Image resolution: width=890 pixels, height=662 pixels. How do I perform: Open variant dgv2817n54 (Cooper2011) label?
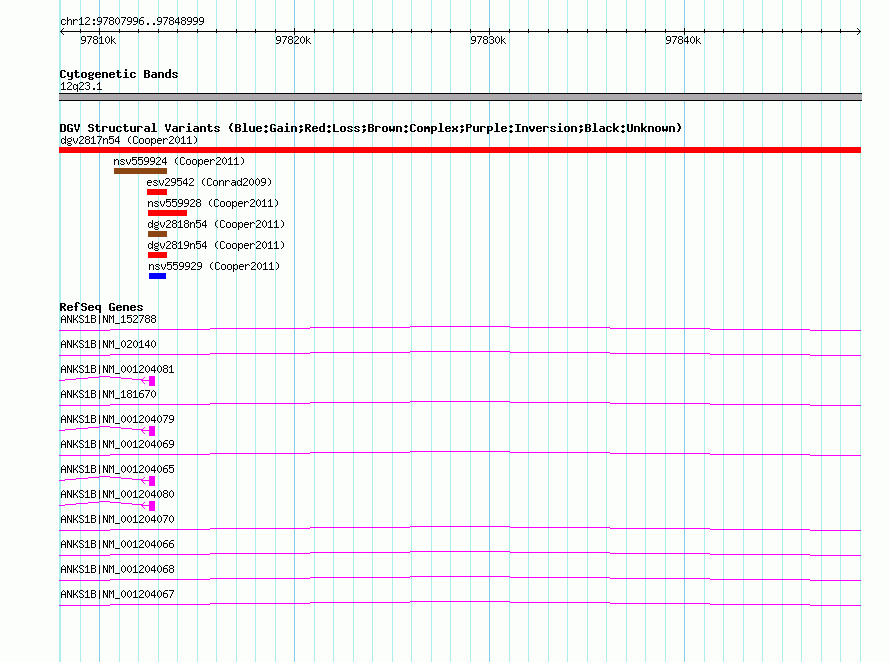click(x=129, y=140)
